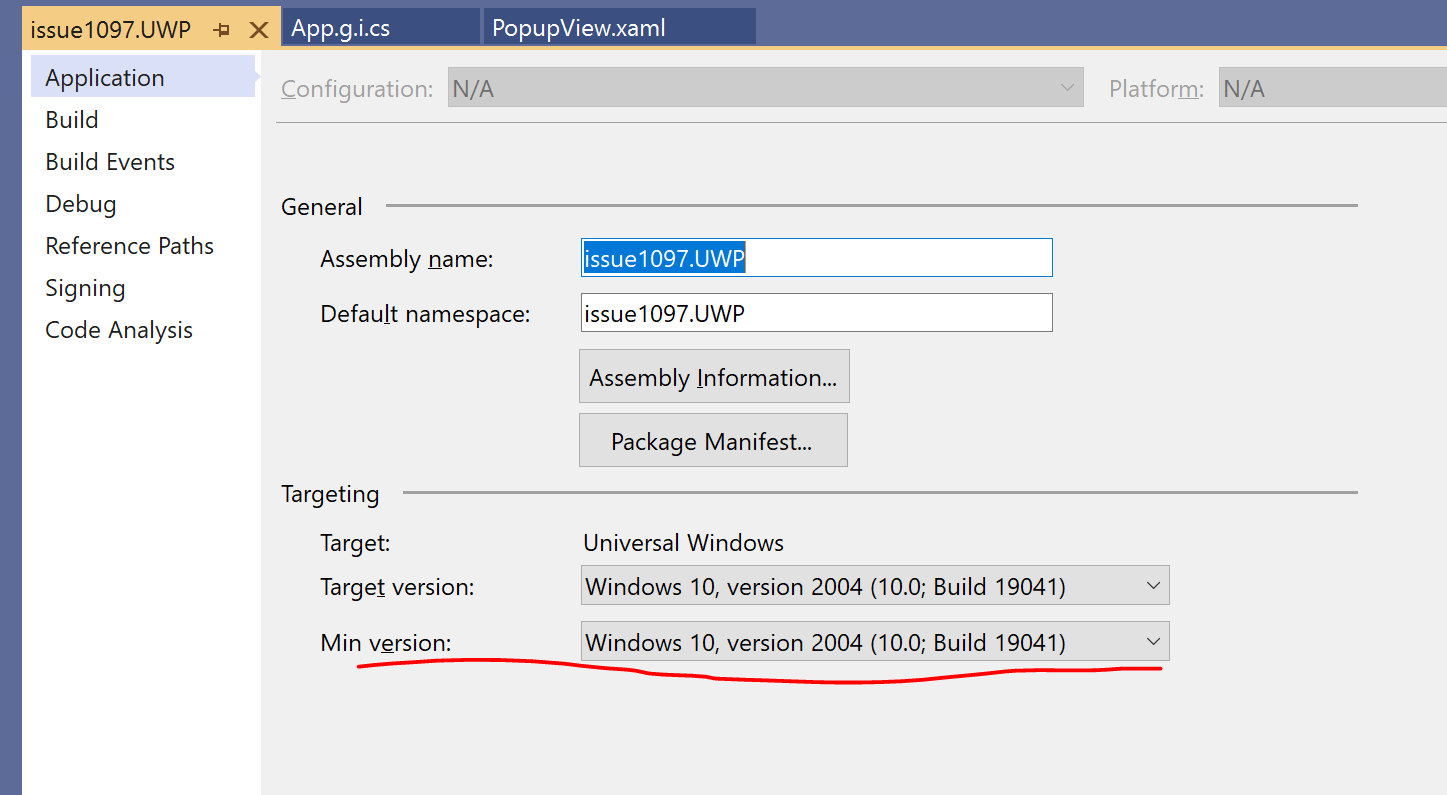The height and width of the screenshot is (795, 1447).
Task: Pin the issue1097.UWP document tab
Action: (221, 29)
